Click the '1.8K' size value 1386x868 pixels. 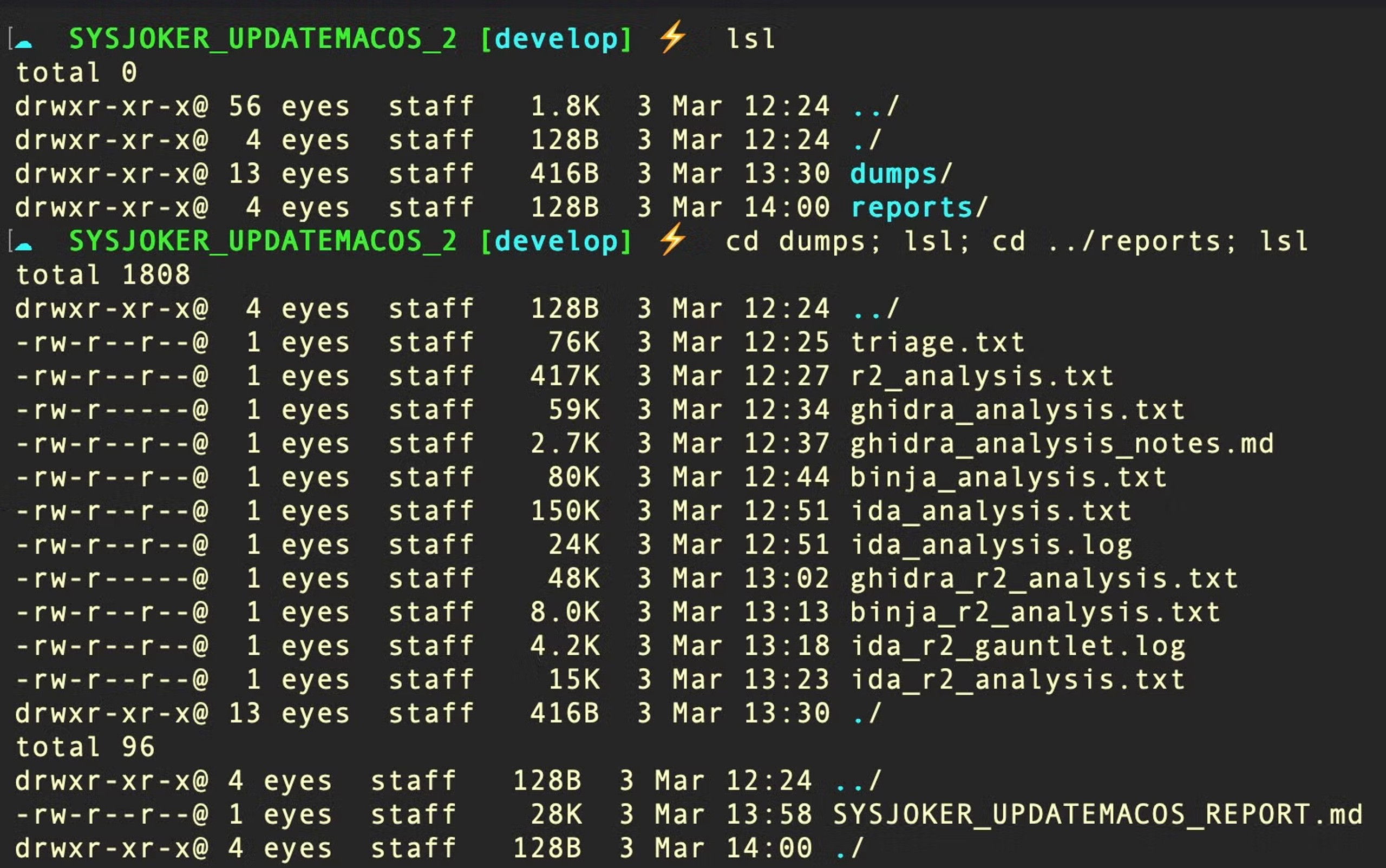[x=565, y=106]
